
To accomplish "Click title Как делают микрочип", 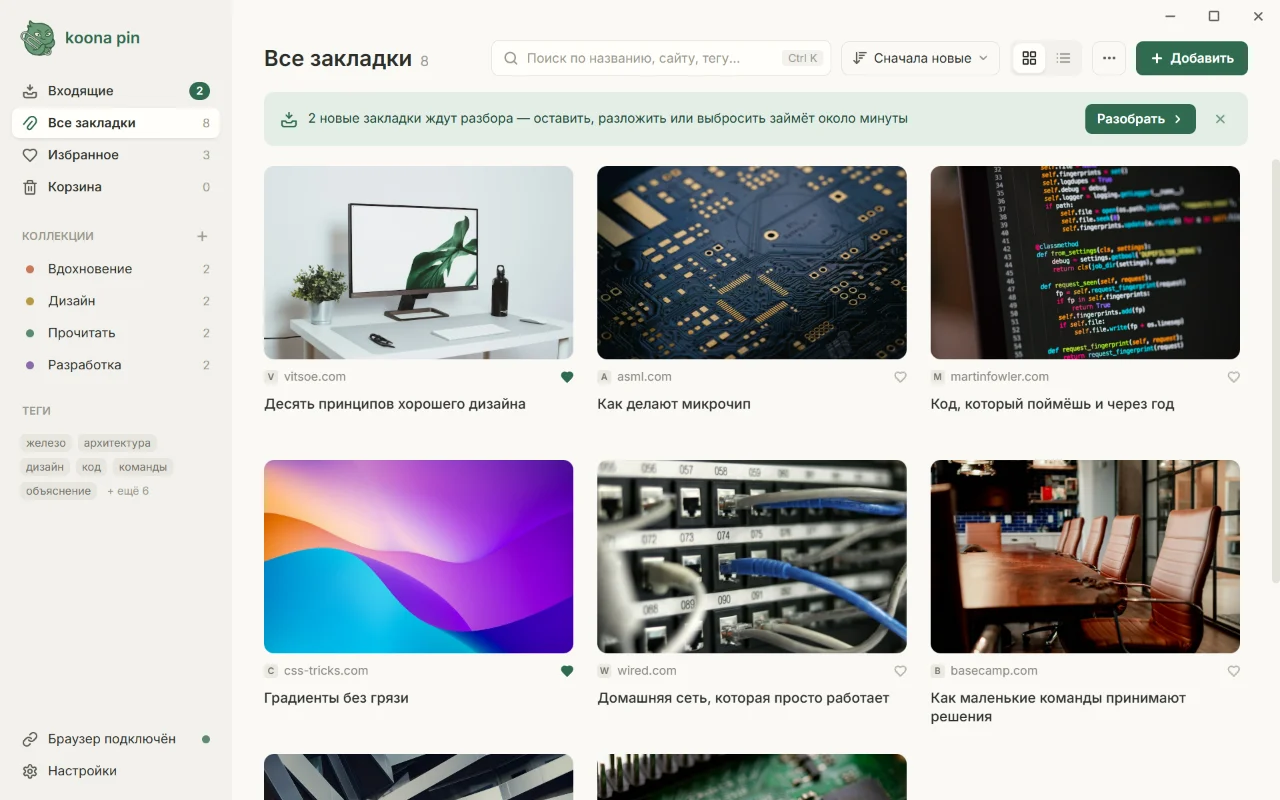I will (x=674, y=404).
